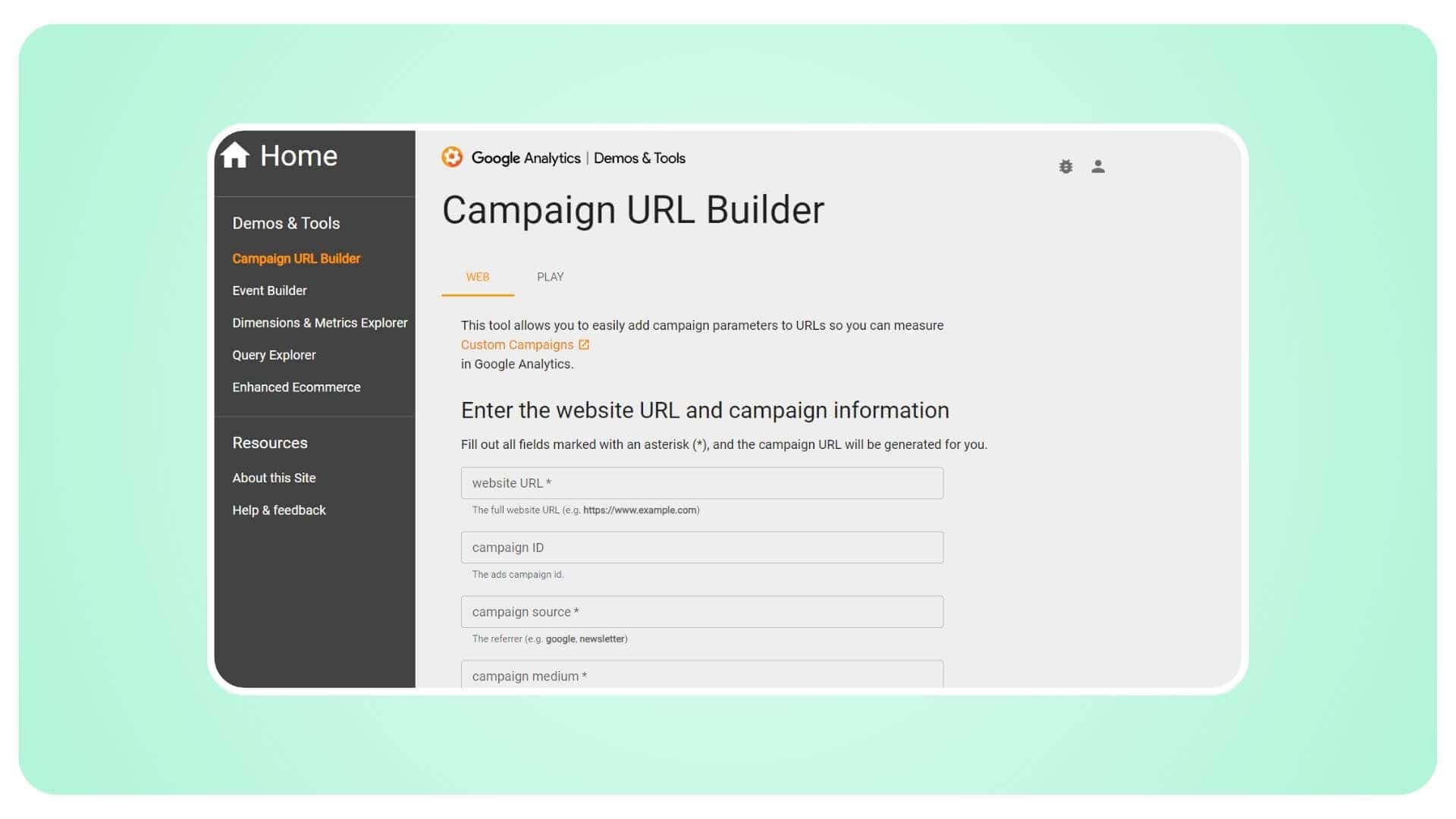Open Event Builder from the sidebar
The width and height of the screenshot is (1456, 819).
[269, 290]
